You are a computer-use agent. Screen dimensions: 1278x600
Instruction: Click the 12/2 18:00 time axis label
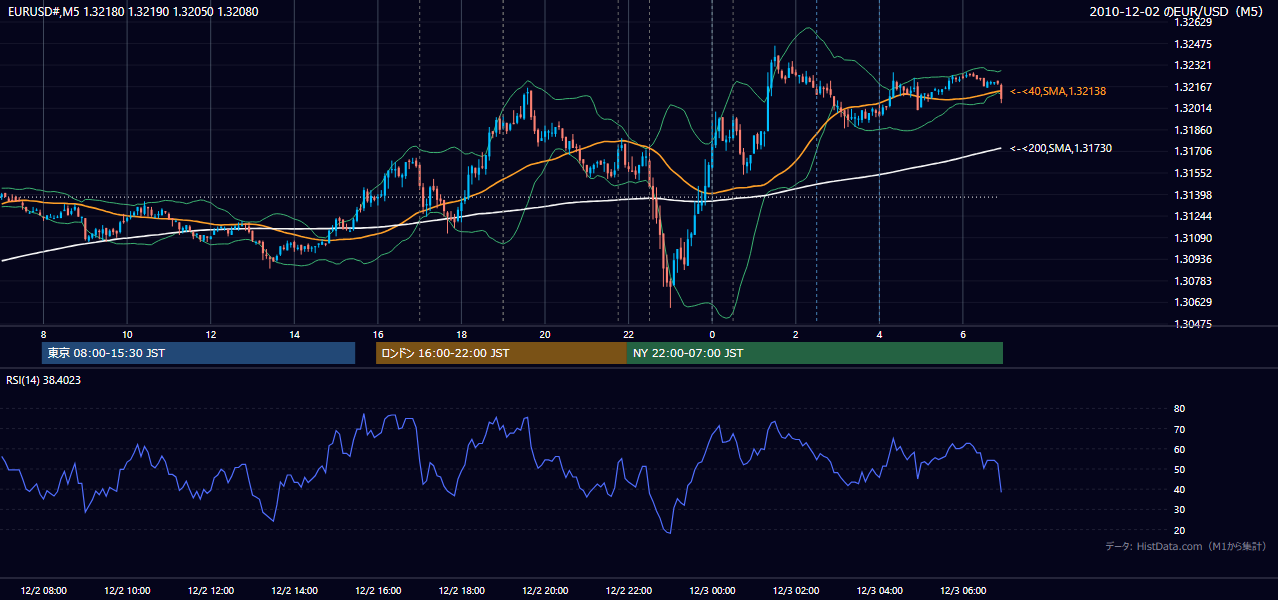pyautogui.click(x=461, y=590)
